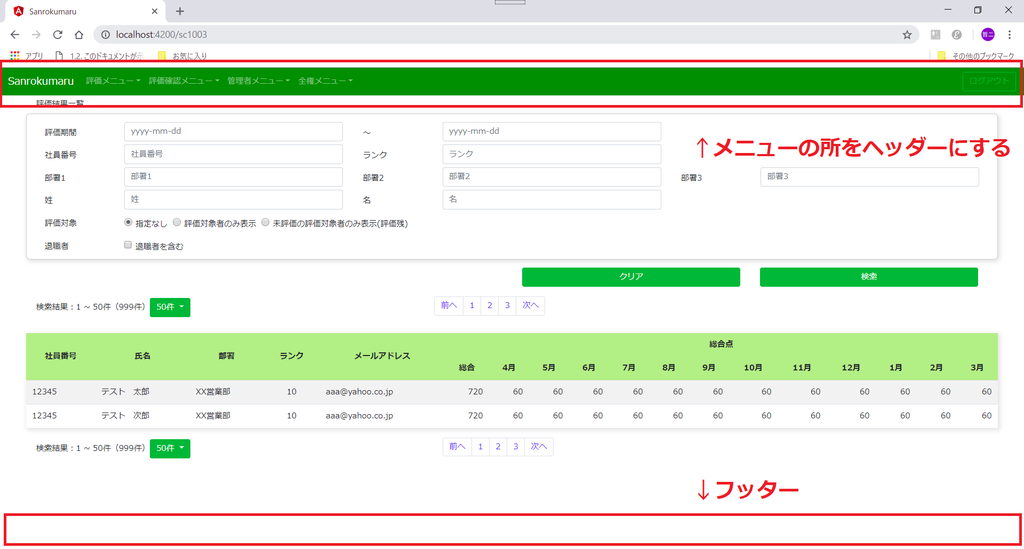Image resolution: width=1024 pixels, height=549 pixels.
Task: Click the browser forward arrow
Action: tap(36, 35)
